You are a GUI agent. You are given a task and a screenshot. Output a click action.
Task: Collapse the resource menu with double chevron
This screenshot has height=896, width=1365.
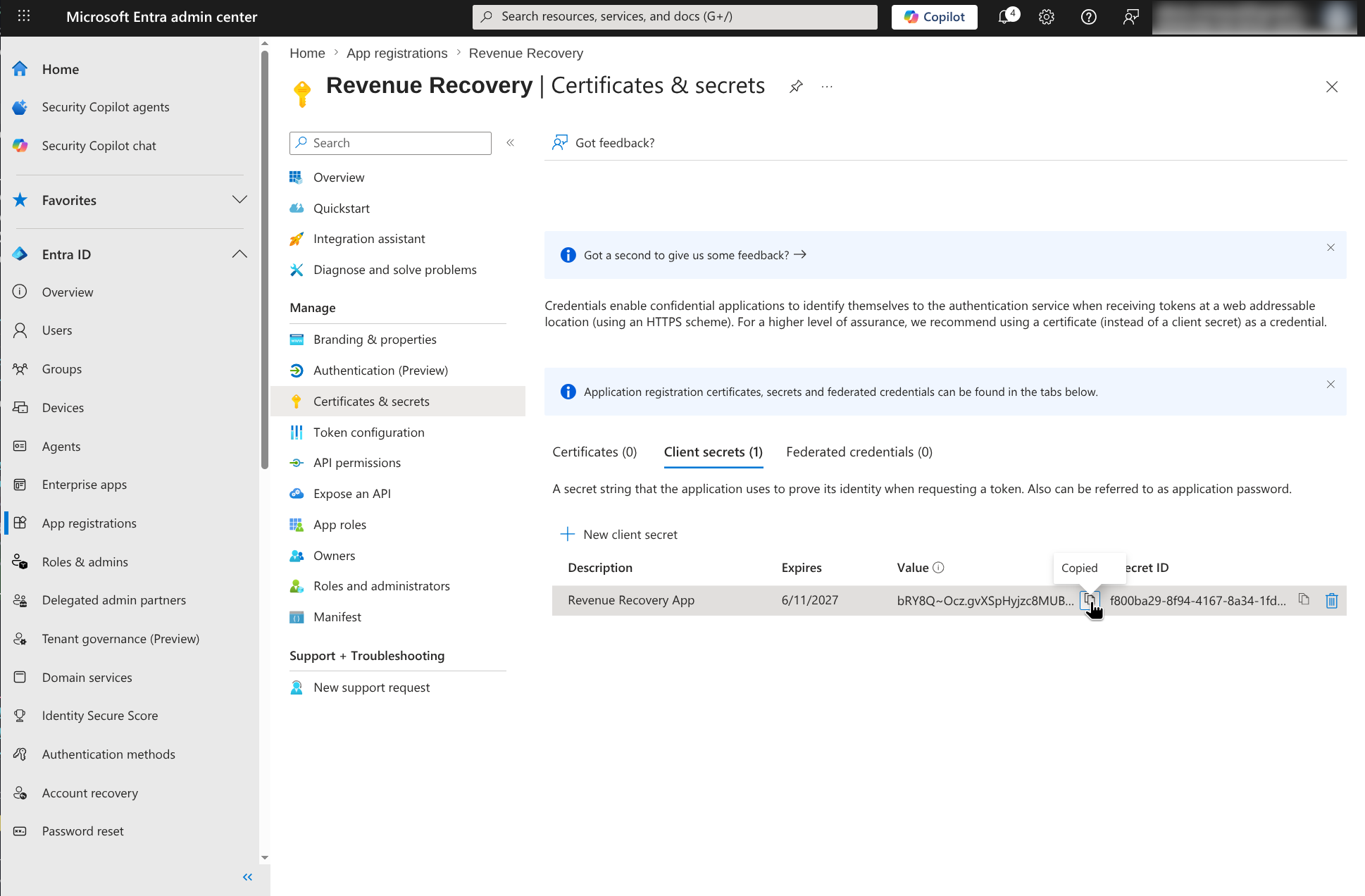click(x=511, y=143)
